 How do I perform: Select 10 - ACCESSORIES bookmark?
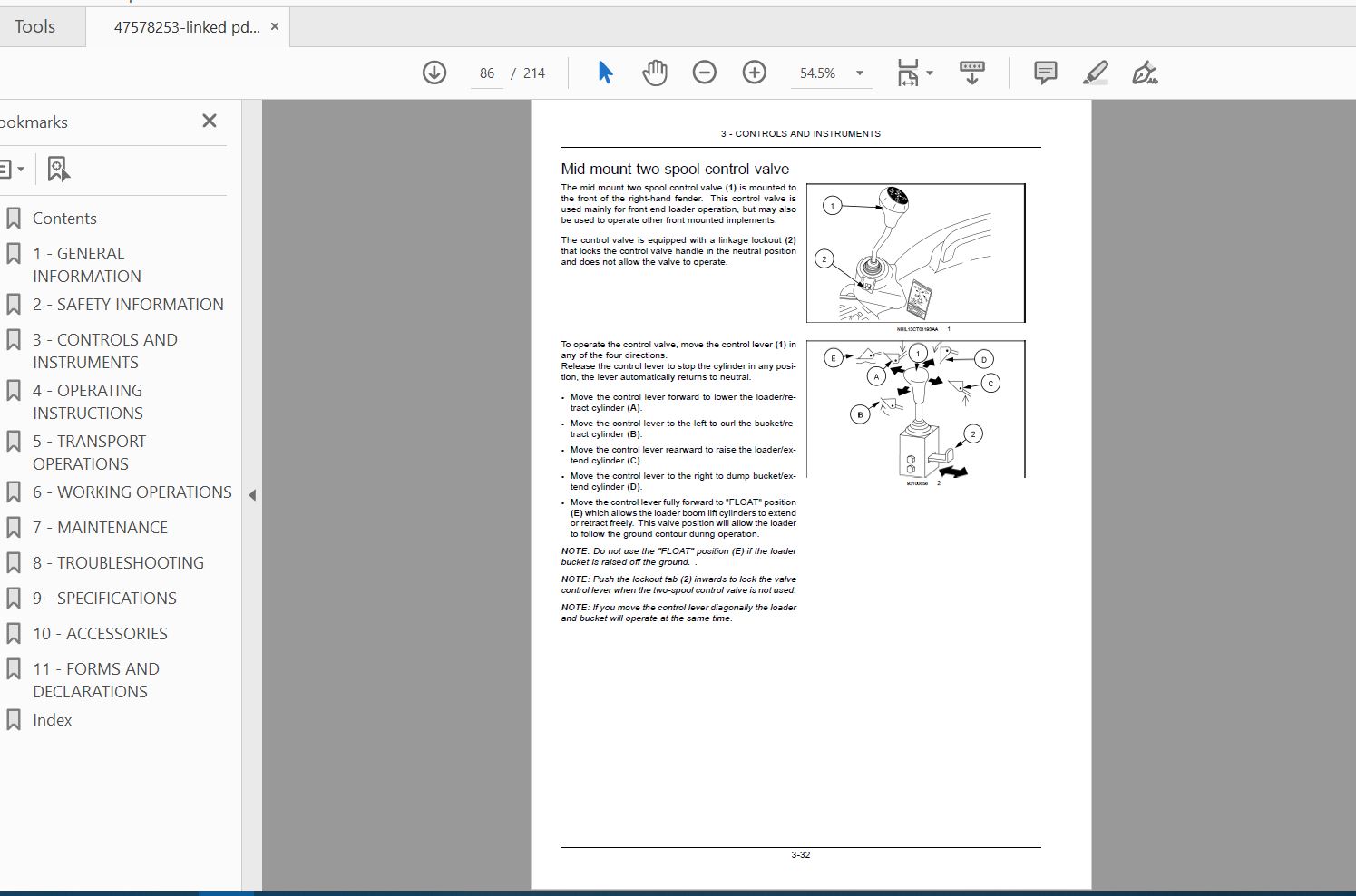100,634
